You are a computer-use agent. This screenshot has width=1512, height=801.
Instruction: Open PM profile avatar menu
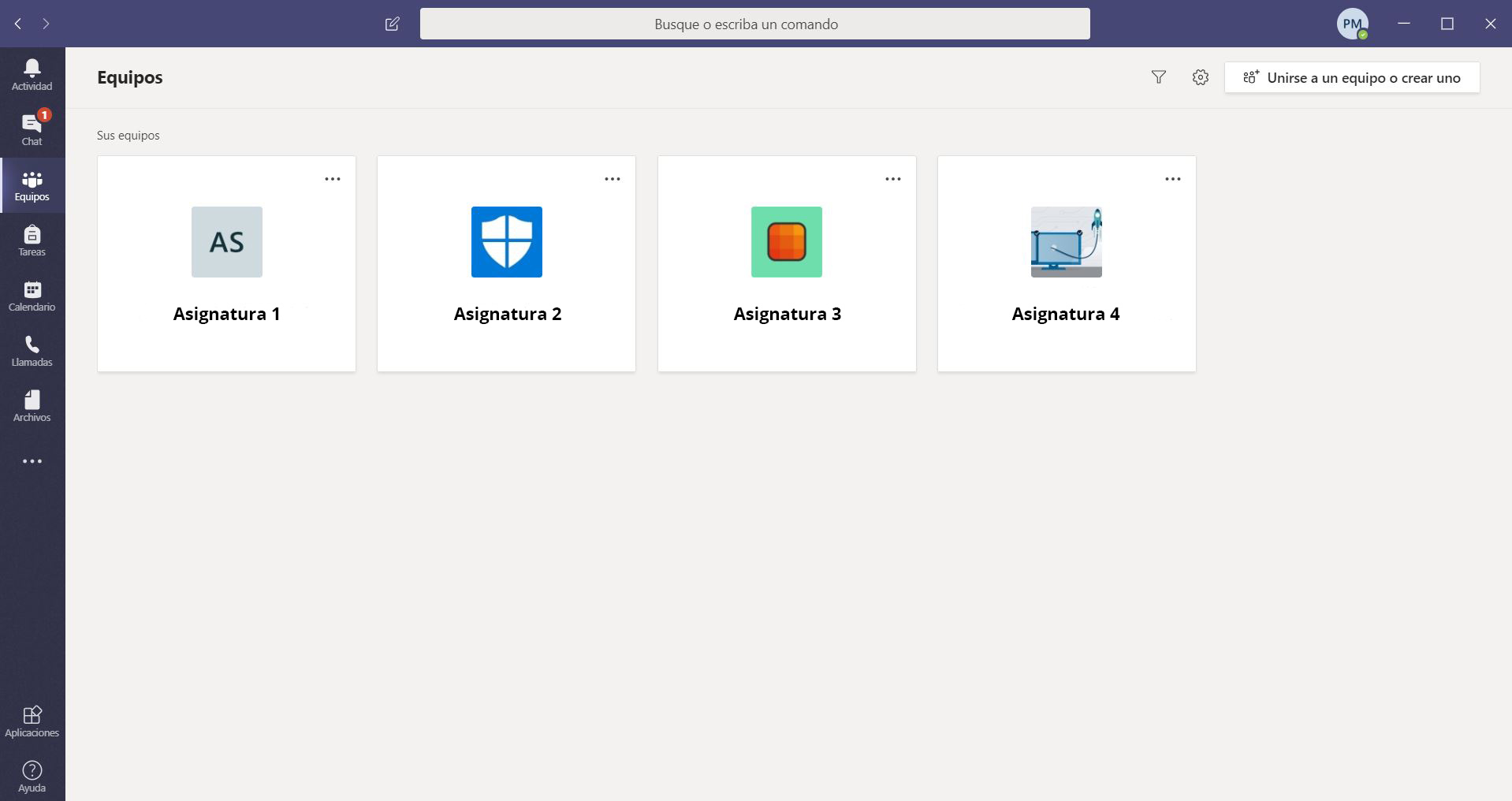pos(1352,24)
